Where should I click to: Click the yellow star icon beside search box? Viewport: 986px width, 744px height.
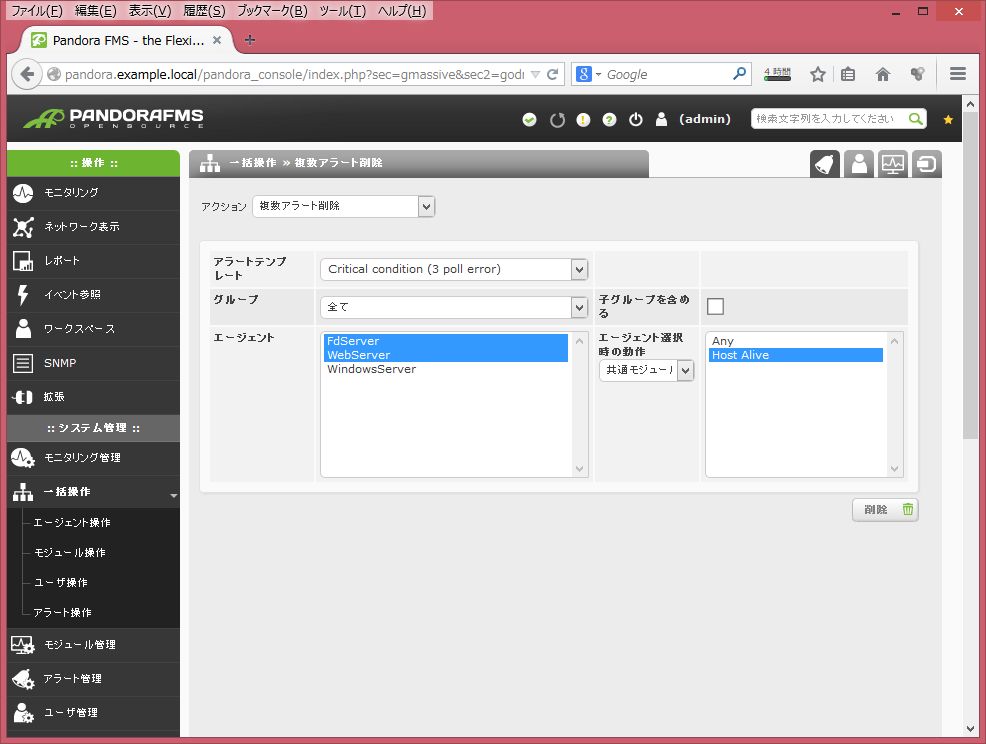948,119
